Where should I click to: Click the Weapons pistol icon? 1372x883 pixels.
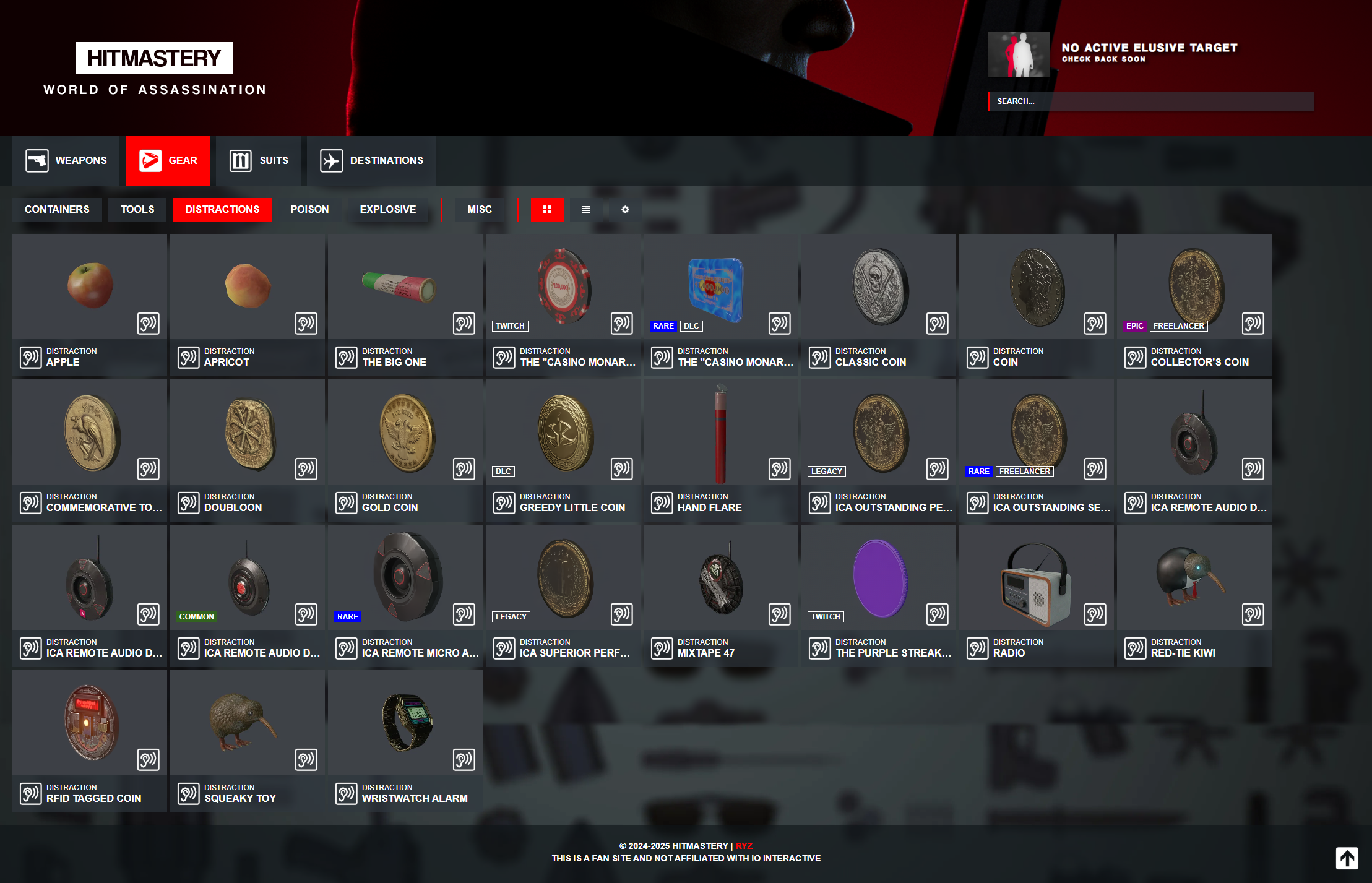click(x=37, y=161)
